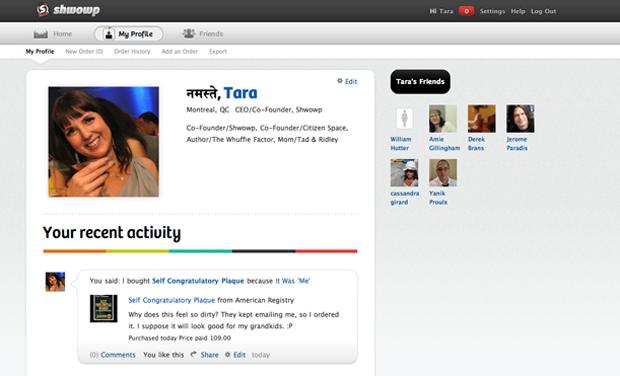620x376 pixels.
Task: Click the gear icon next to activity Edit
Action: pyautogui.click(x=228, y=355)
